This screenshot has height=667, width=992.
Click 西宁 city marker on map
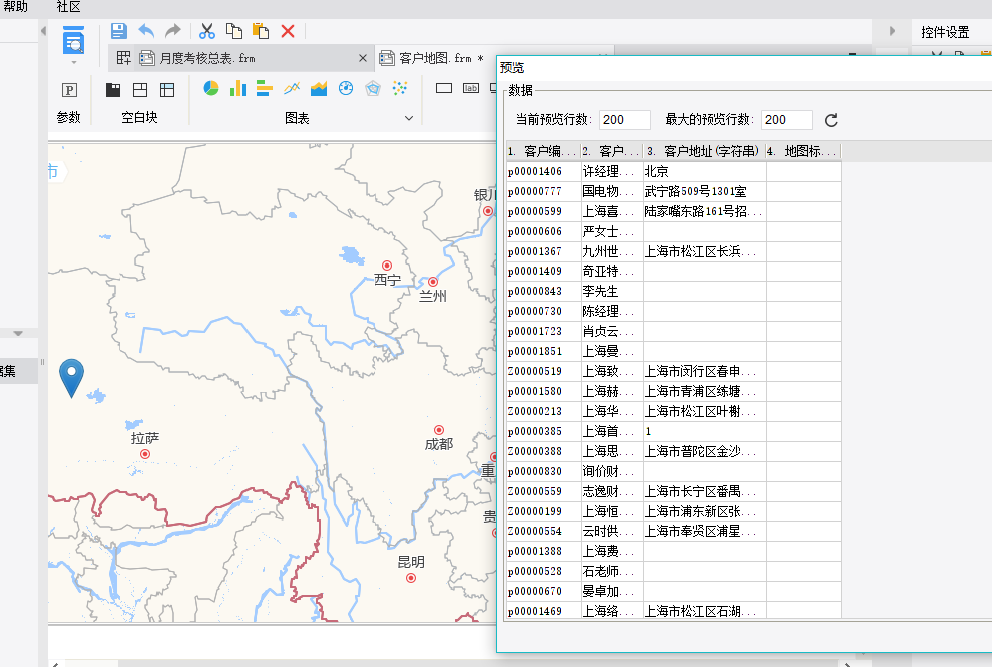(387, 265)
